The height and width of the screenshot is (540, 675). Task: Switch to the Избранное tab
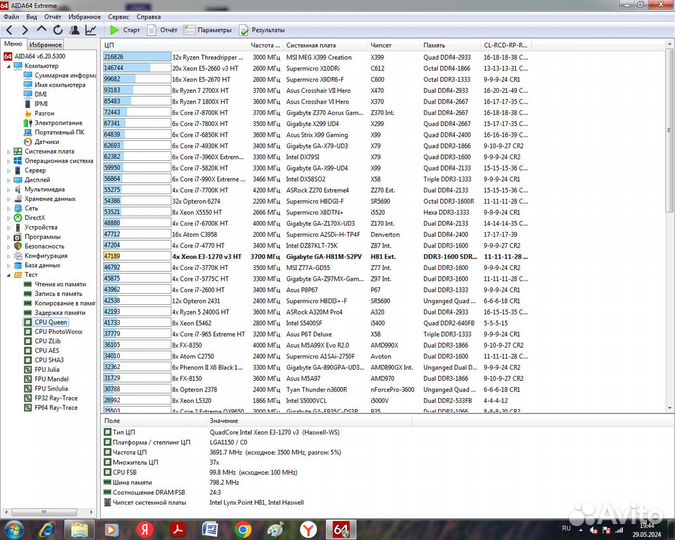[x=45, y=45]
